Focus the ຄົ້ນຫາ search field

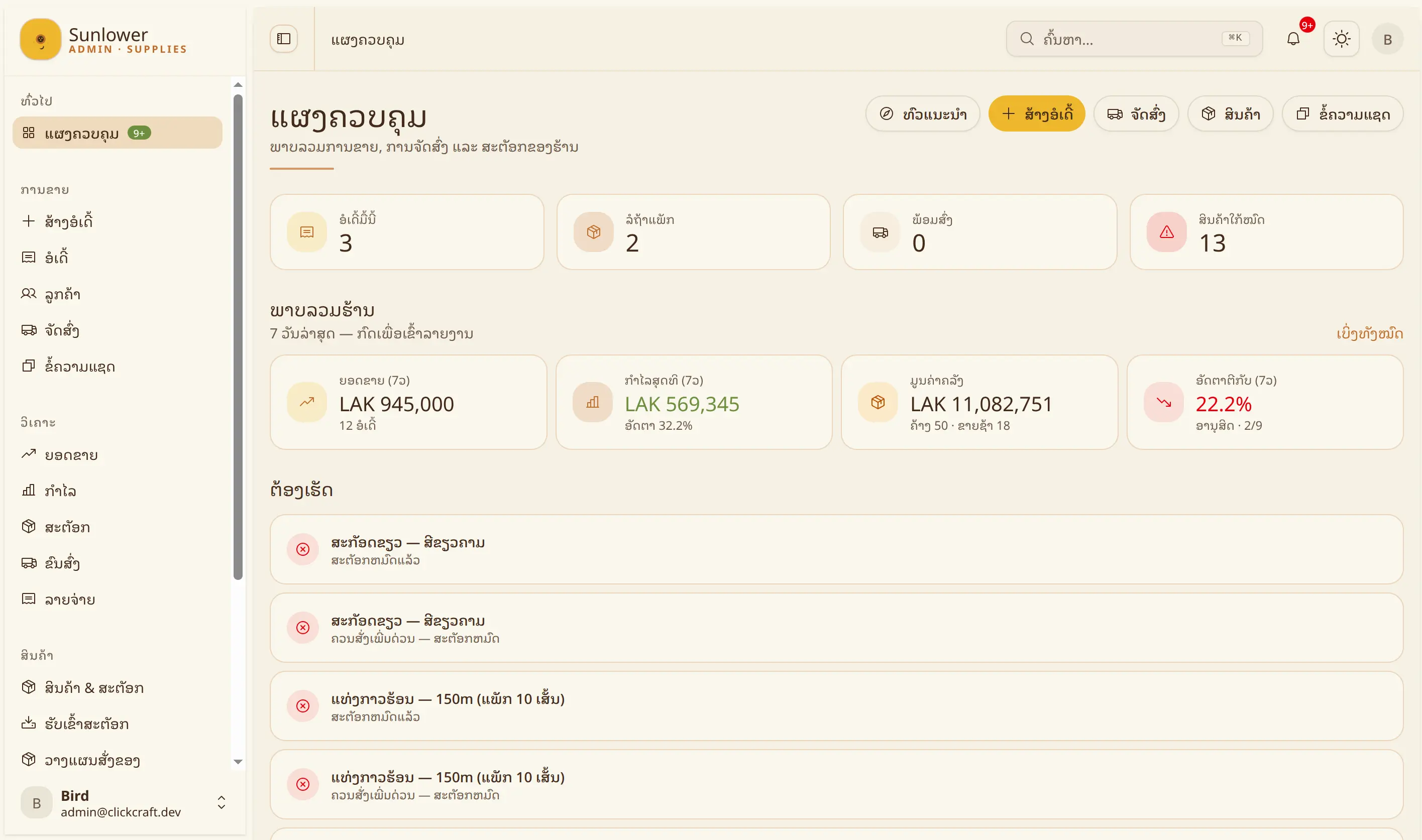1134,39
